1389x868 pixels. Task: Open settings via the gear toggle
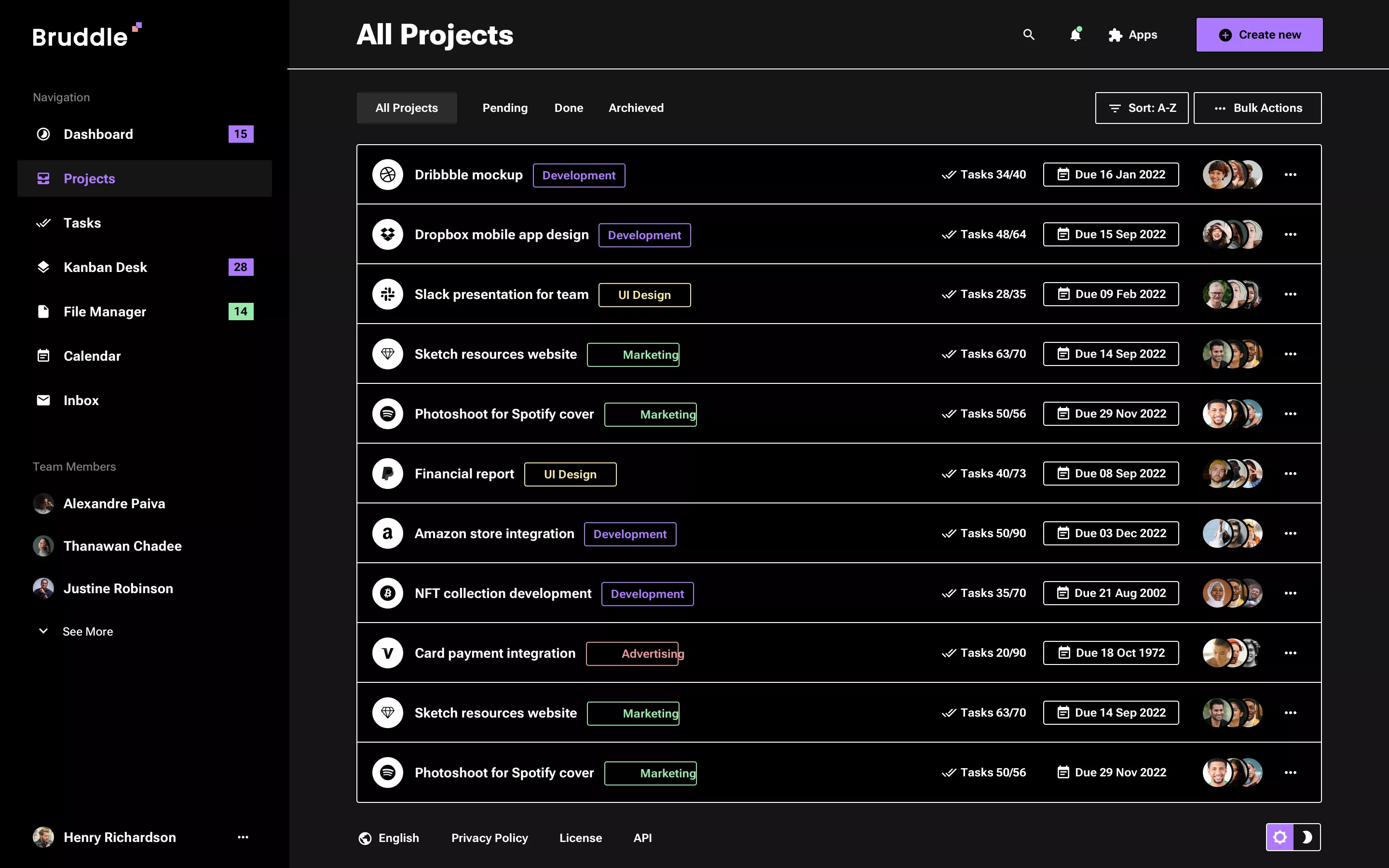pyautogui.click(x=1281, y=837)
